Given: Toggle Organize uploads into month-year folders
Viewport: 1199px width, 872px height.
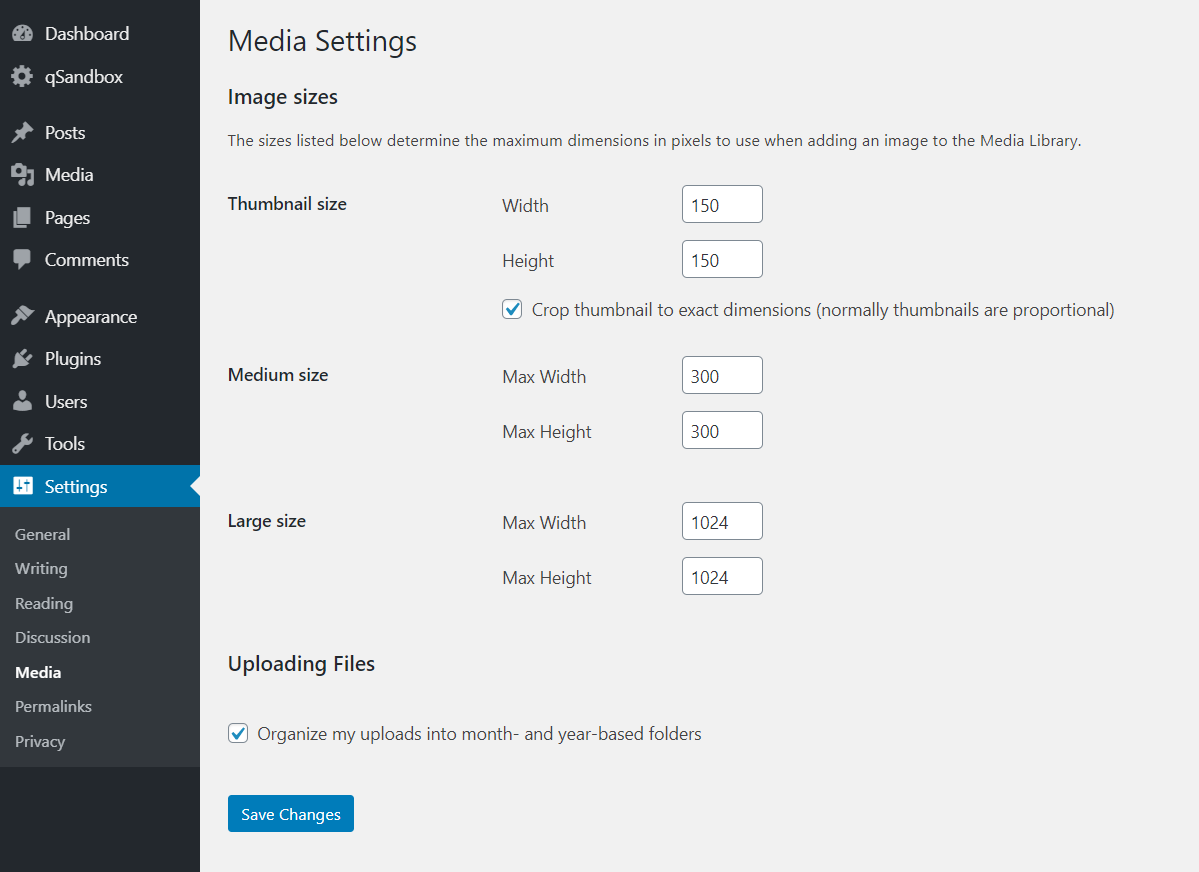Looking at the screenshot, I should [238, 734].
